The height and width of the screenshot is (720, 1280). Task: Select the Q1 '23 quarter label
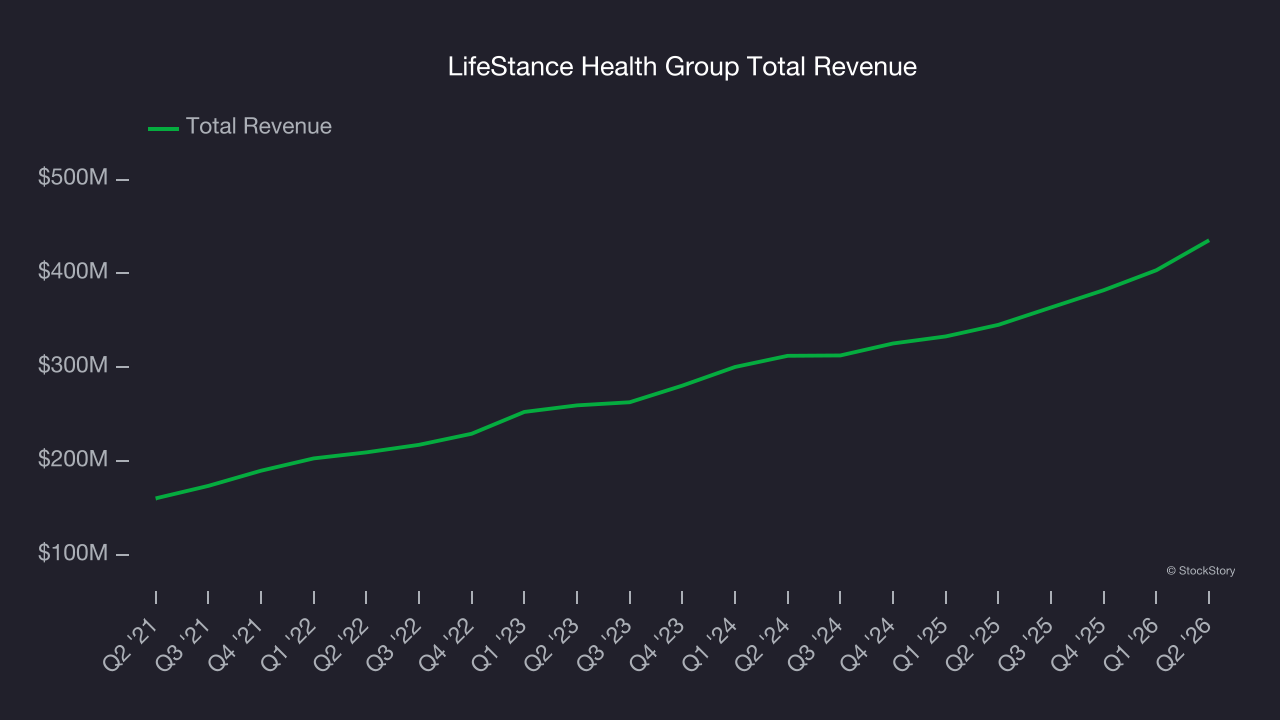click(500, 643)
